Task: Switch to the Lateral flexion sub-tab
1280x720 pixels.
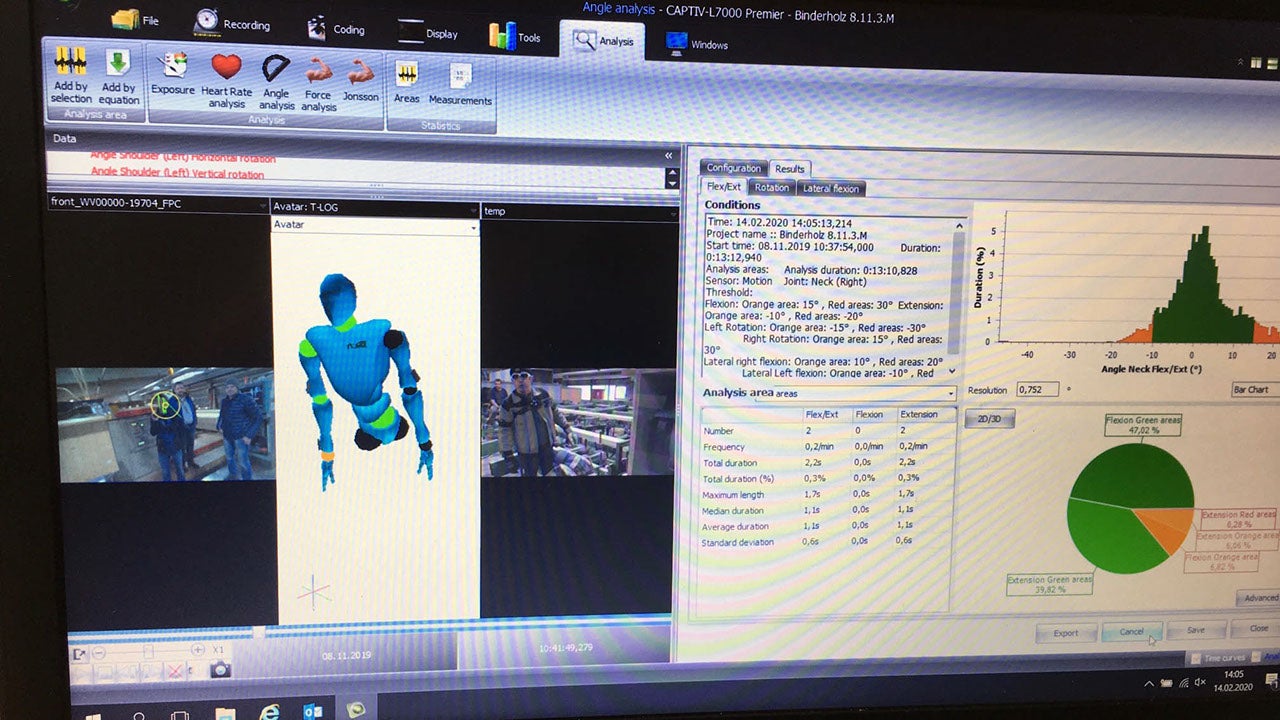Action: [830, 189]
